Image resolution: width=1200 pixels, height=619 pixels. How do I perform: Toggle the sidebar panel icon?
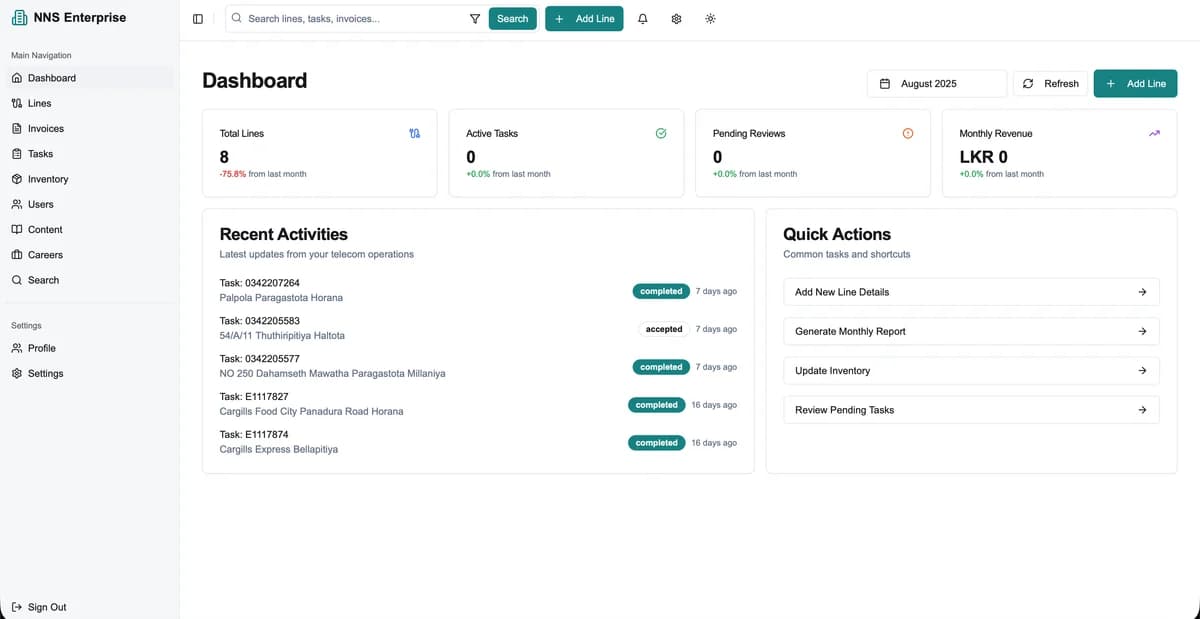pos(197,19)
